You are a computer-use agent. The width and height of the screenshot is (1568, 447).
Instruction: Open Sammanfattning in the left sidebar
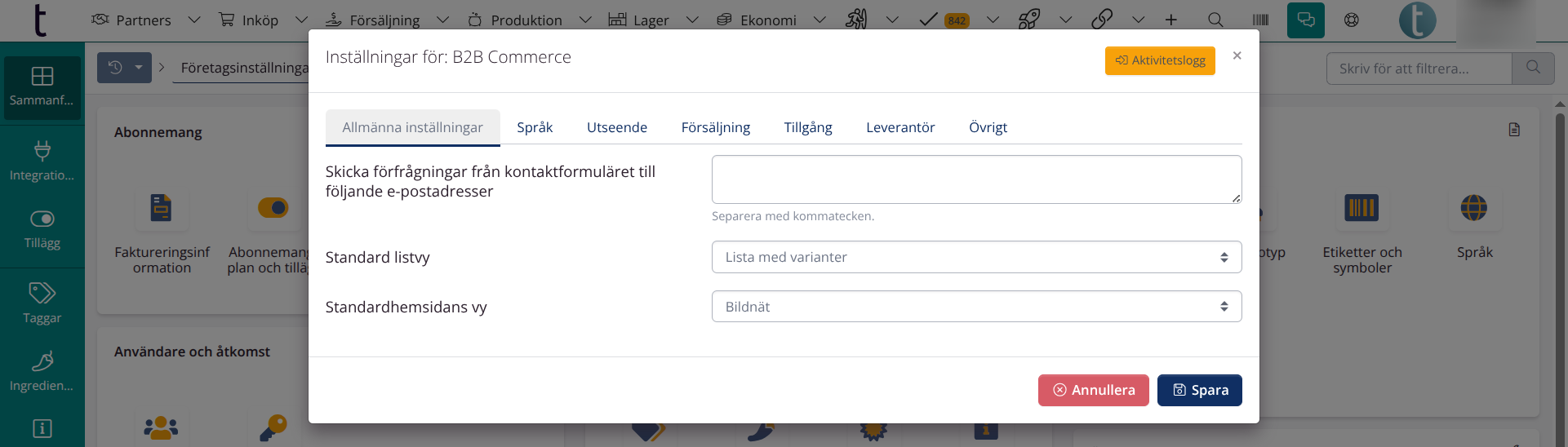[42, 87]
